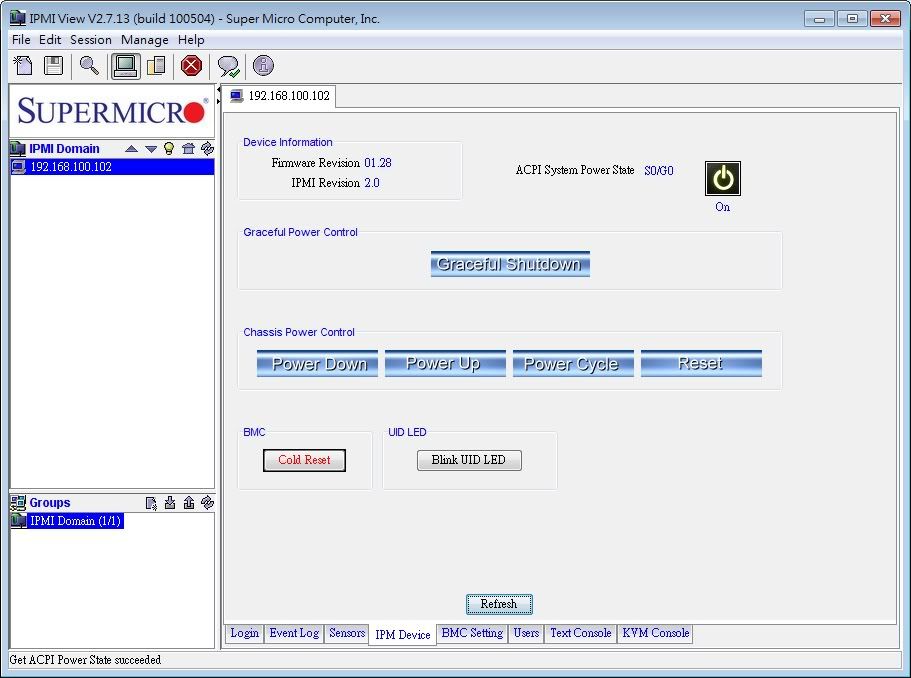The width and height of the screenshot is (911, 678).
Task: Click the Supermicro logo
Action: 112,111
